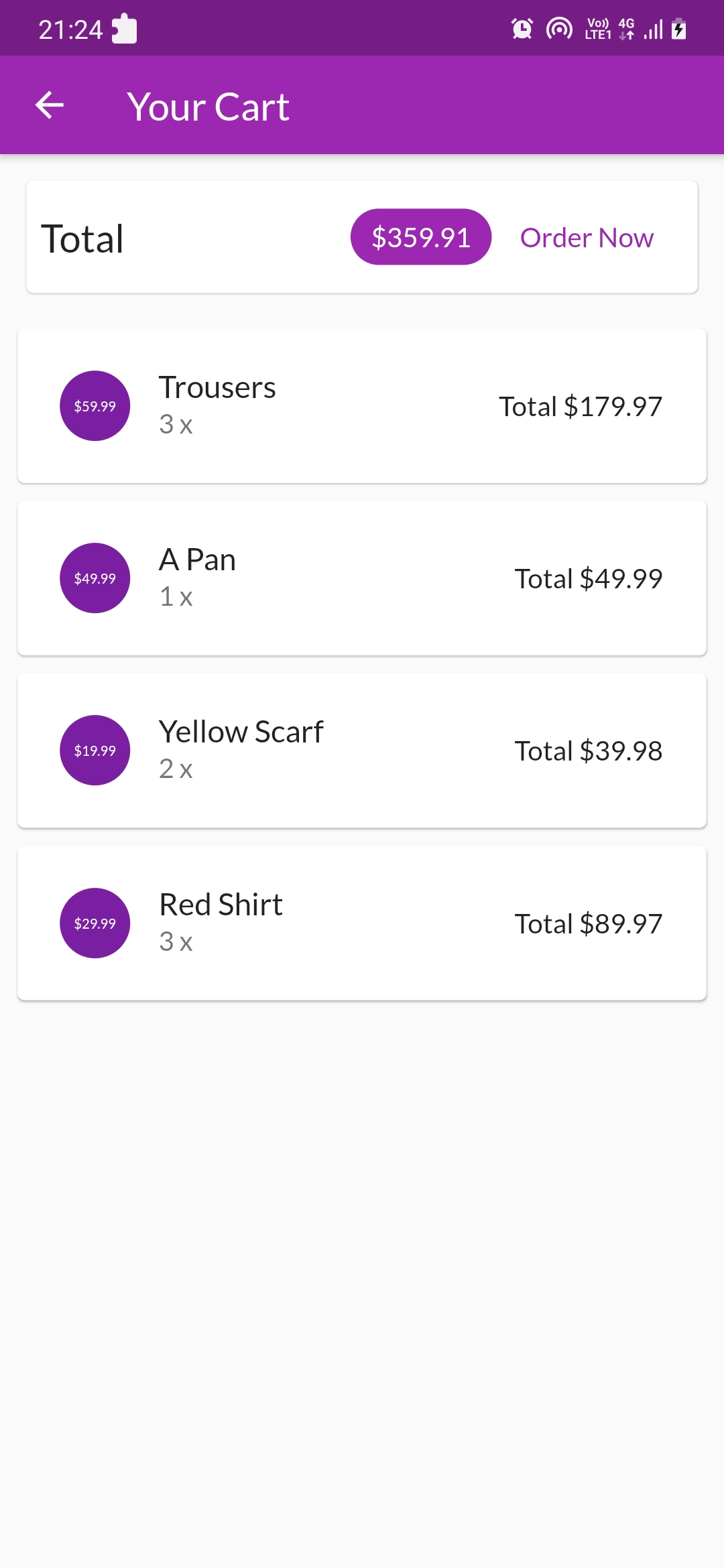
Task: Tap the 4G data indicator icon
Action: coord(626,29)
